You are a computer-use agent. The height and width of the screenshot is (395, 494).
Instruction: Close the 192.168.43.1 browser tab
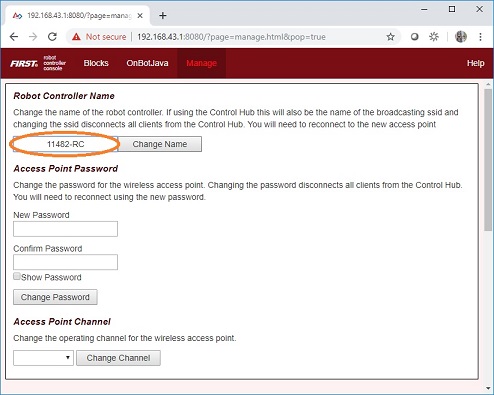coord(140,16)
